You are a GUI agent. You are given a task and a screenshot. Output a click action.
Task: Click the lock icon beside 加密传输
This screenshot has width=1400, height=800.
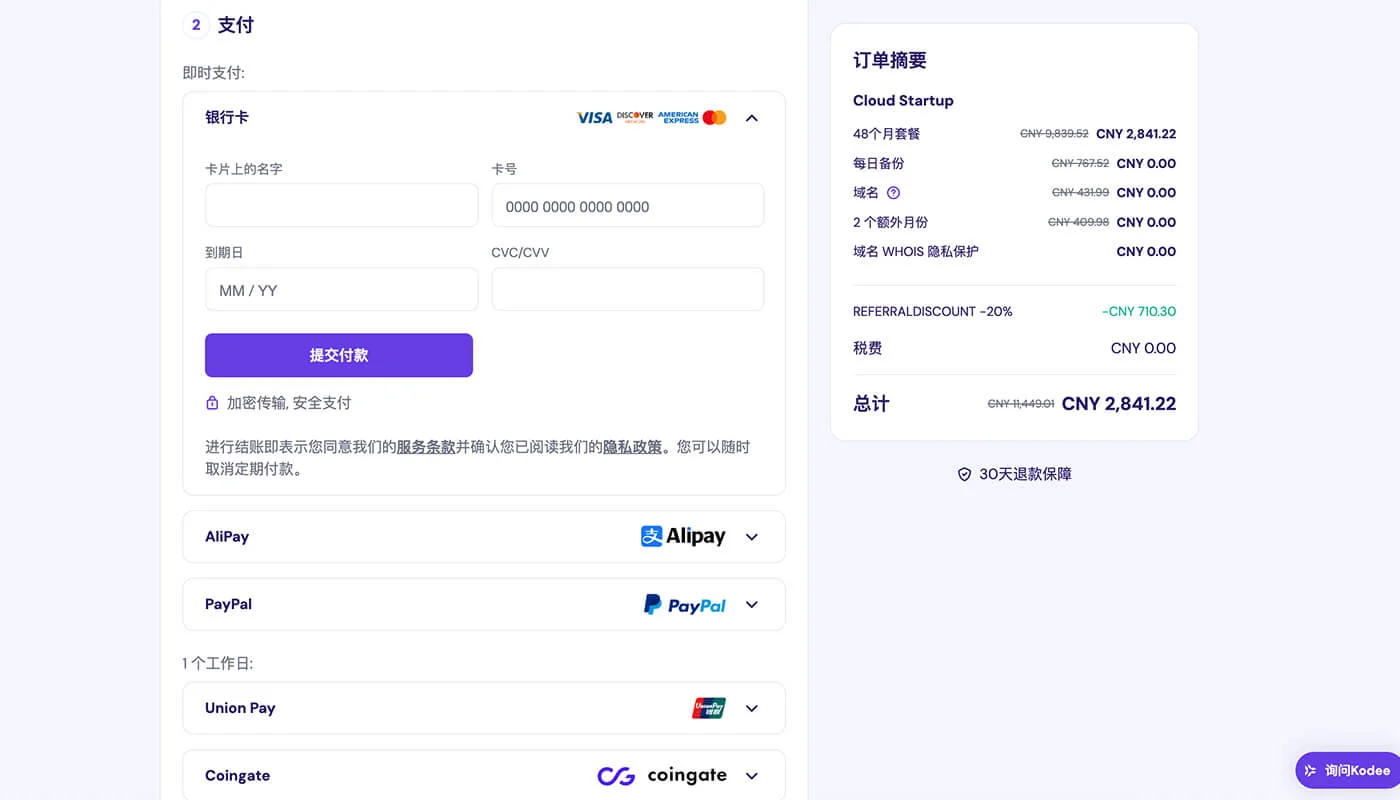tap(211, 402)
